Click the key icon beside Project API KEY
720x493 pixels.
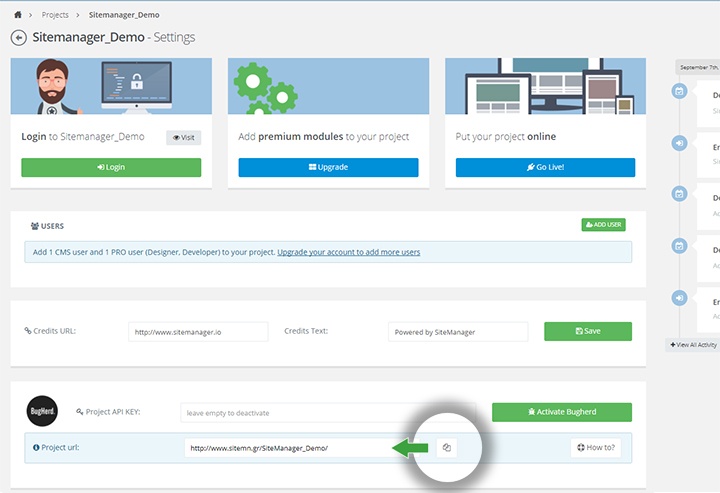[x=79, y=412]
